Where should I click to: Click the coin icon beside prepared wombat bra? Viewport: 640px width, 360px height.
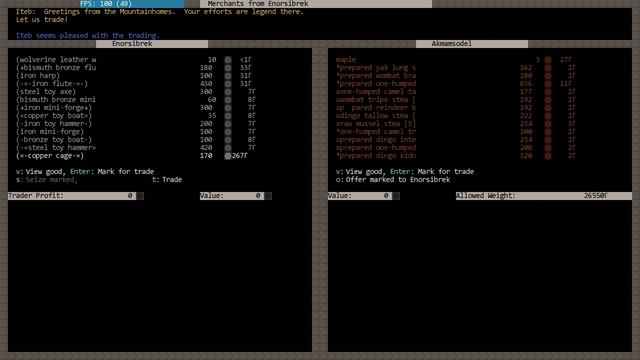(548, 76)
